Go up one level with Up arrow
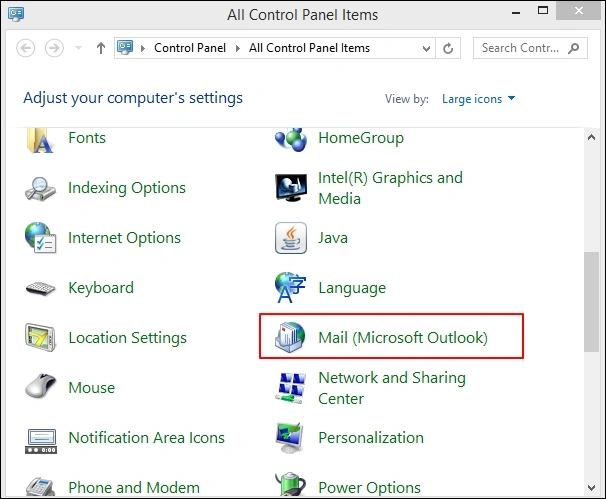Screen dimensions: 606x499 coord(101,48)
